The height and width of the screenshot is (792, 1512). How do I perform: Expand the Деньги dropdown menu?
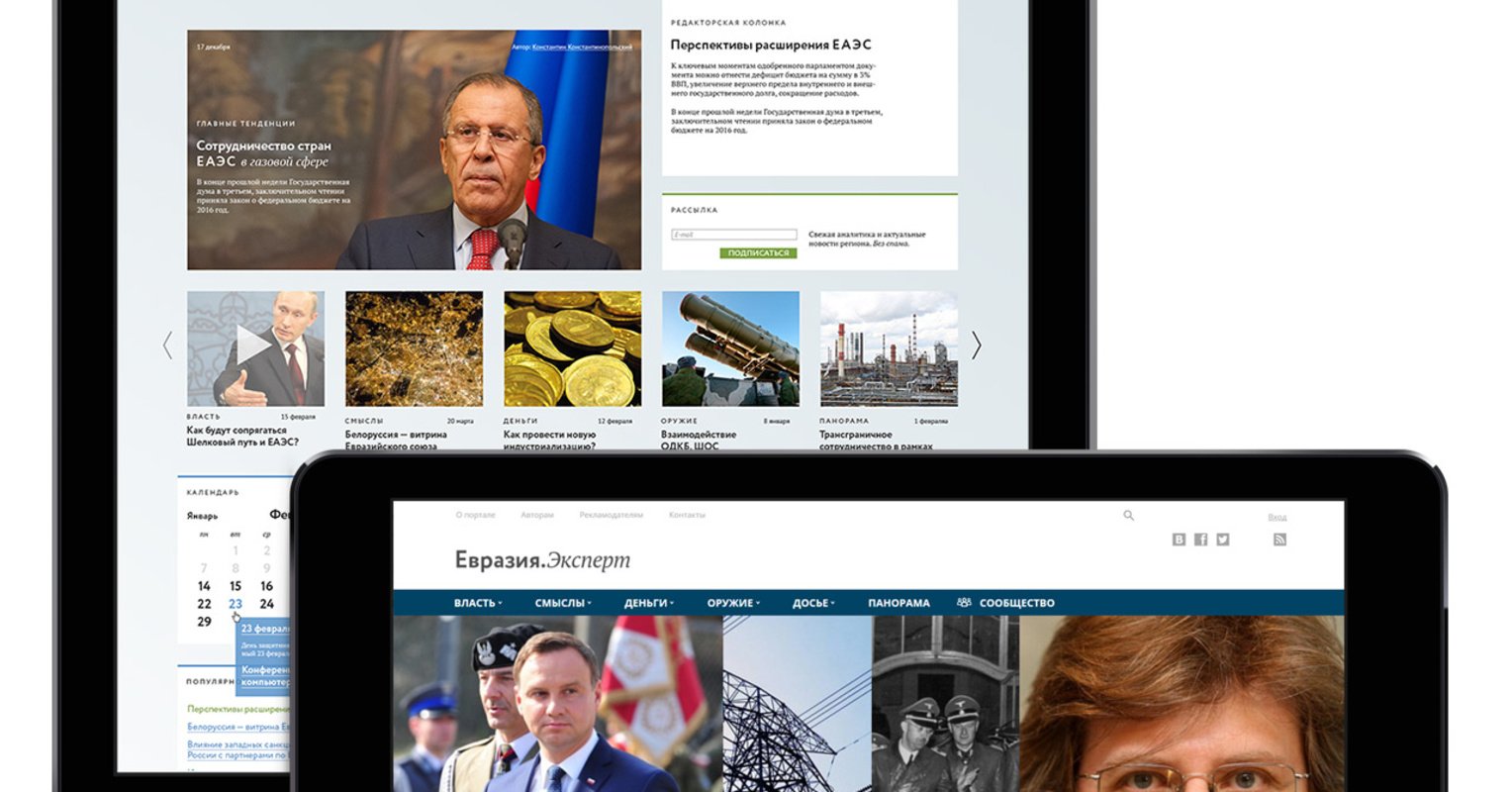pyautogui.click(x=649, y=603)
